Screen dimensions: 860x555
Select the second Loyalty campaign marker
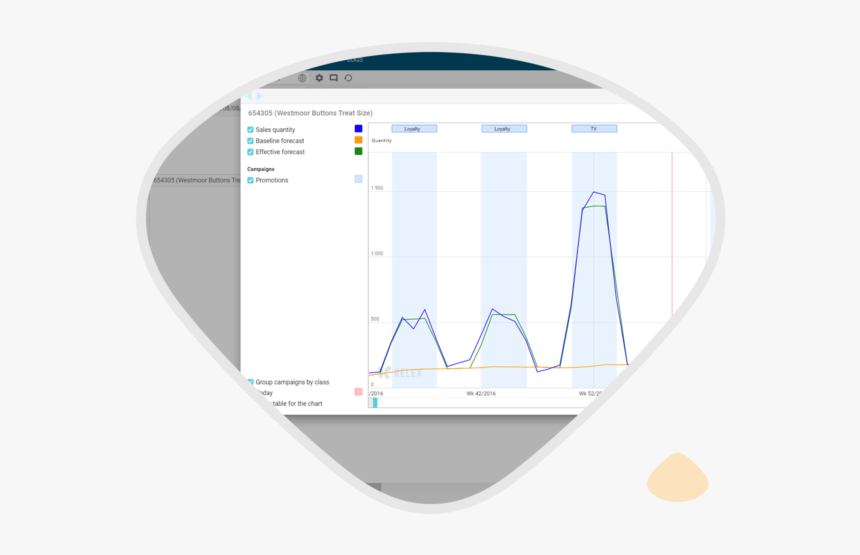[x=504, y=129]
